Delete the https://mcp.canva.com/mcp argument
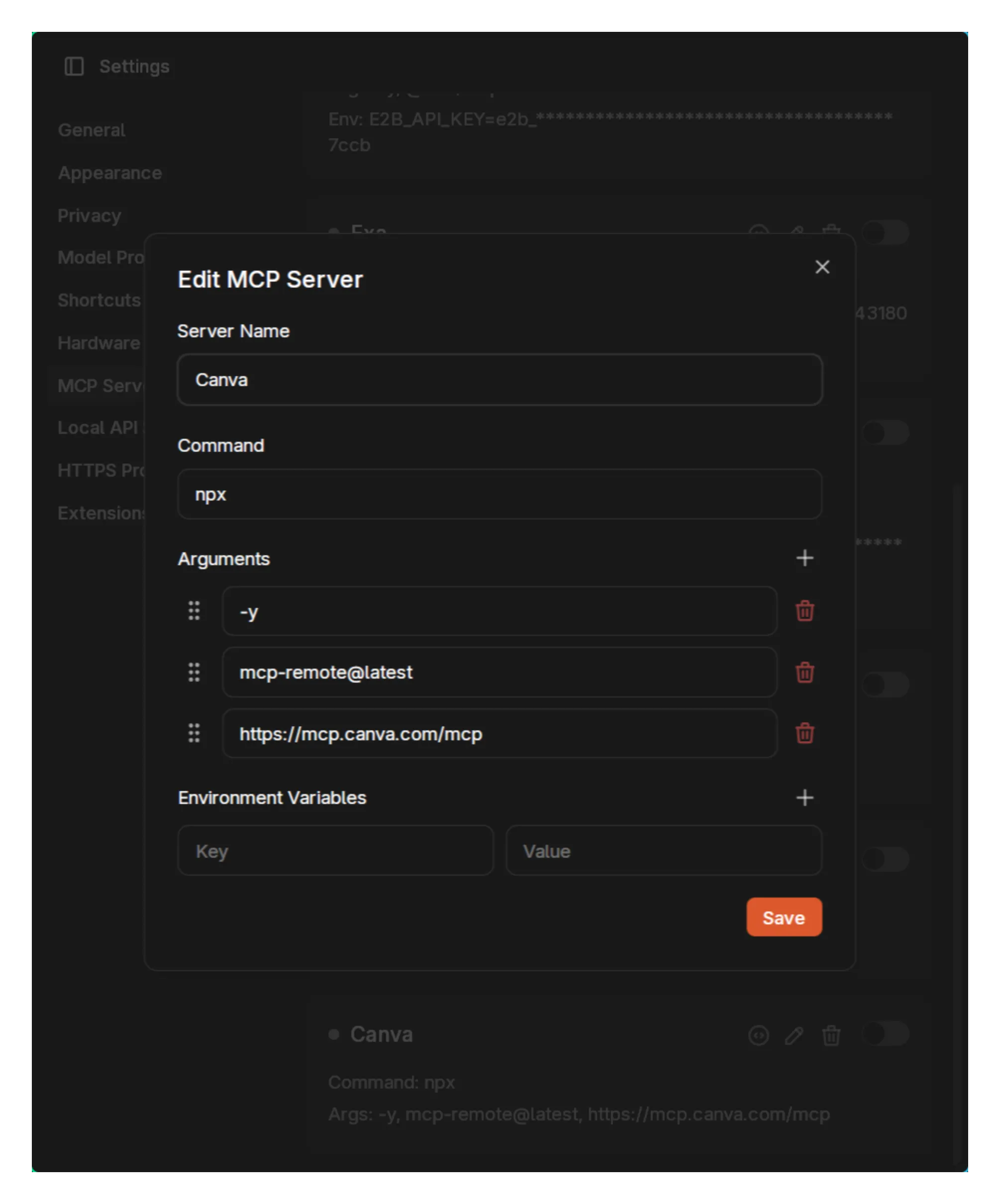 click(805, 734)
